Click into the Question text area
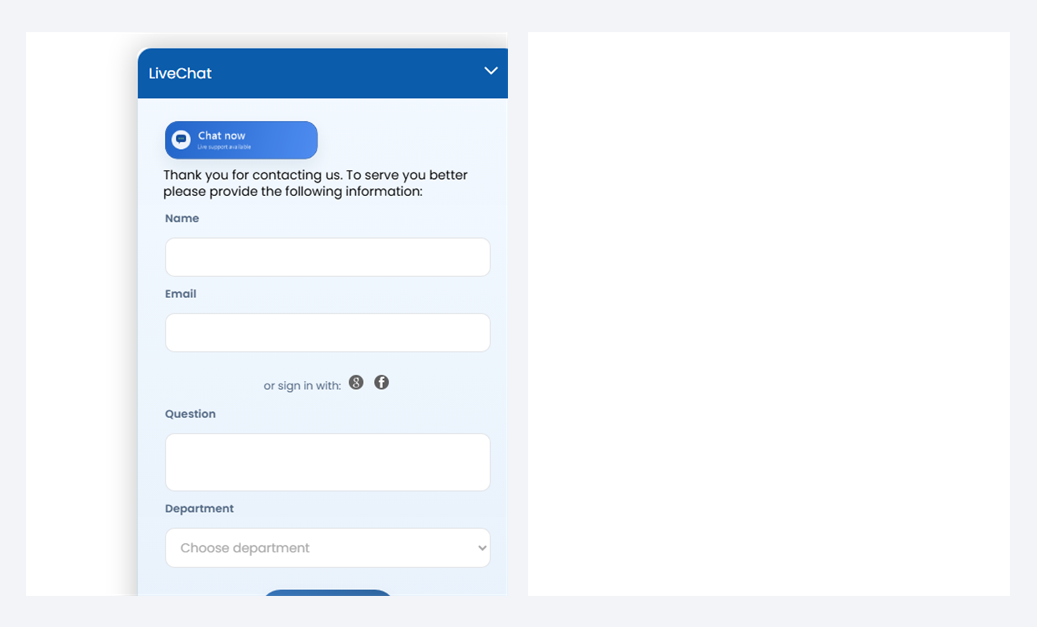Image resolution: width=1037 pixels, height=627 pixels. point(327,462)
